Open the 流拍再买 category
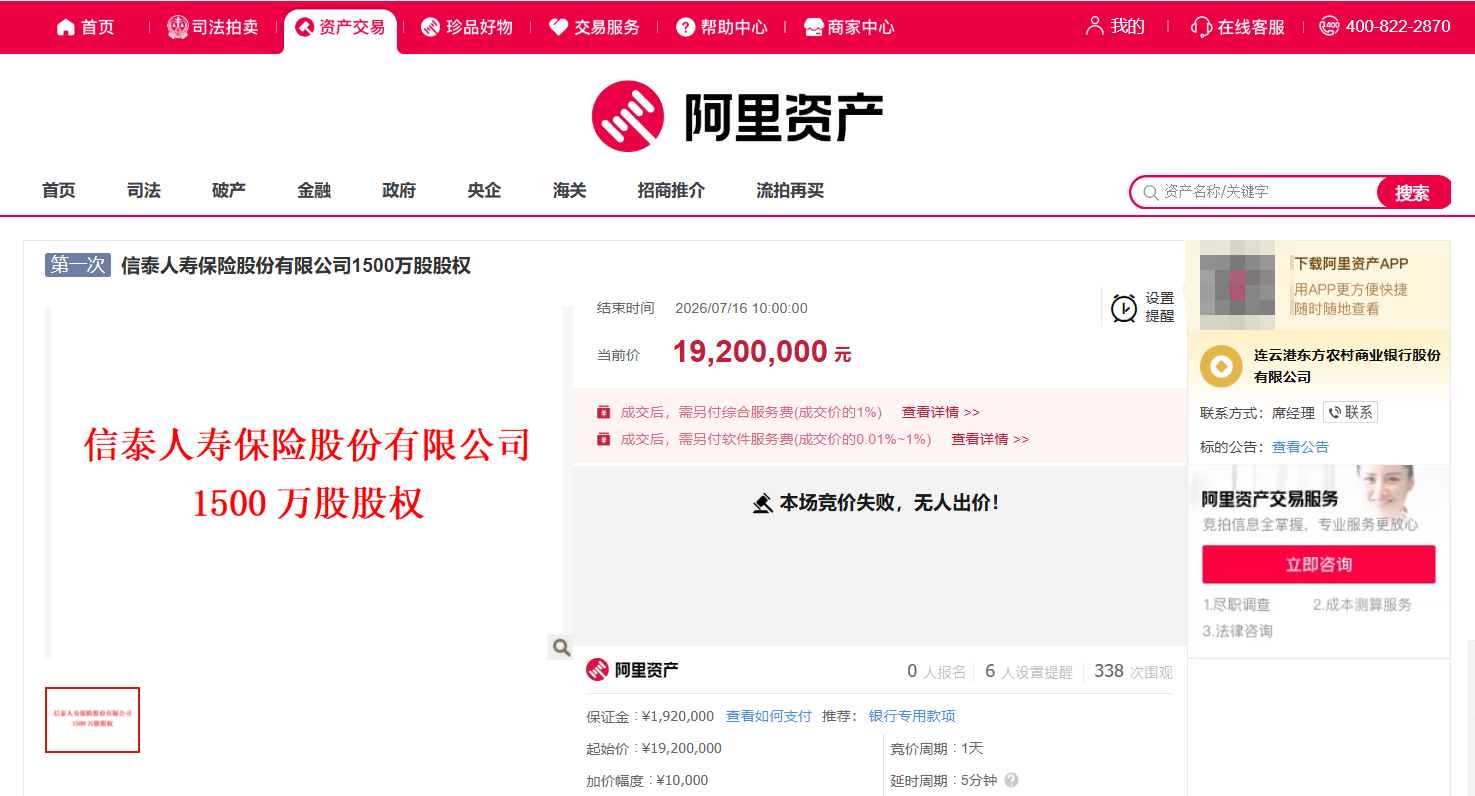Image resolution: width=1475 pixels, height=796 pixels. coord(790,190)
